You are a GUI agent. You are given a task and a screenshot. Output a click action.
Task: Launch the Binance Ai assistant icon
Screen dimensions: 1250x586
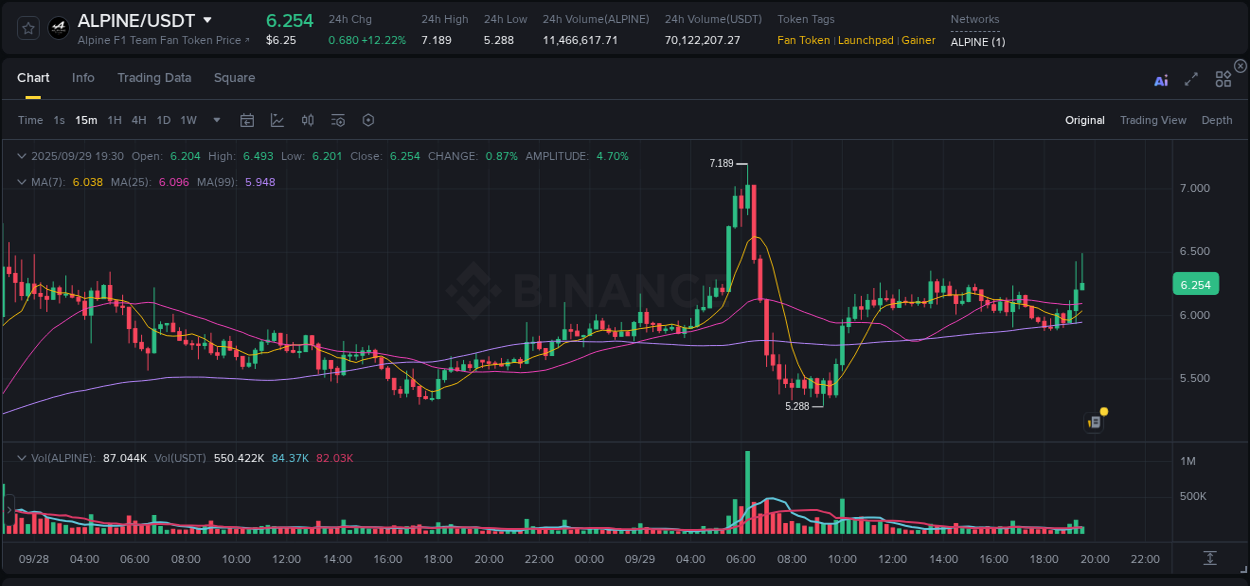tap(1161, 80)
